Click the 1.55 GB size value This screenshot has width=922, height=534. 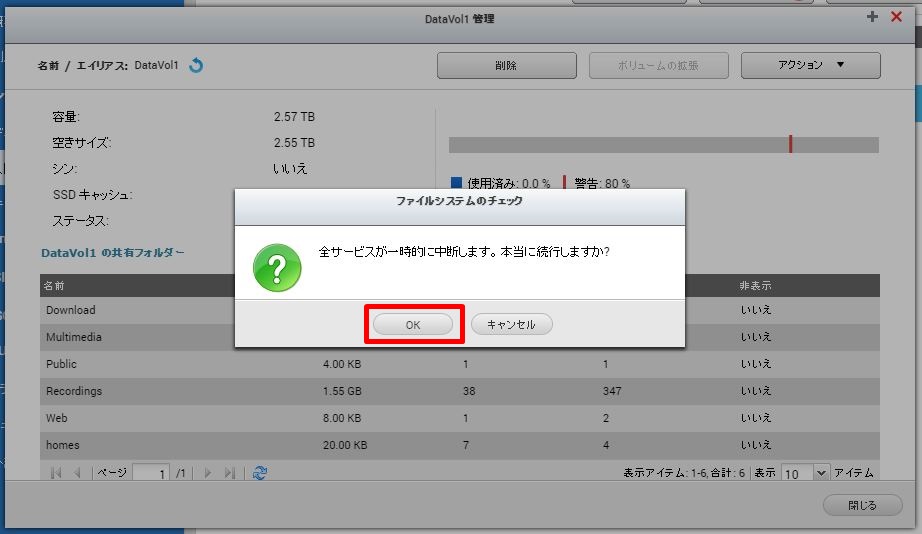point(342,391)
